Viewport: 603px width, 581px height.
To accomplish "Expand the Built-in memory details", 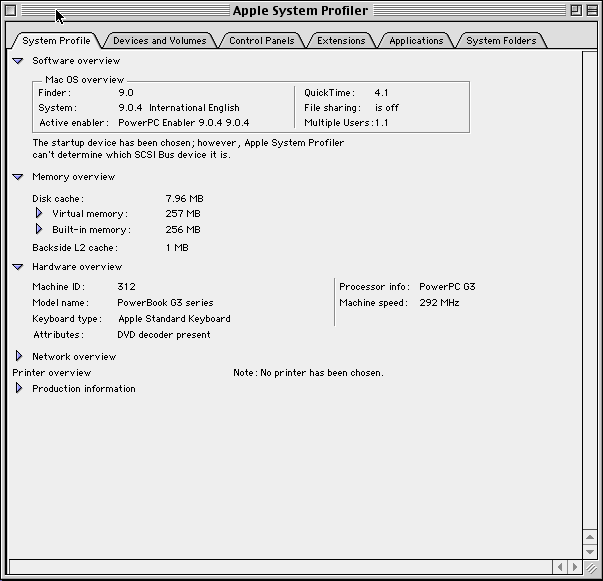I will [38, 229].
